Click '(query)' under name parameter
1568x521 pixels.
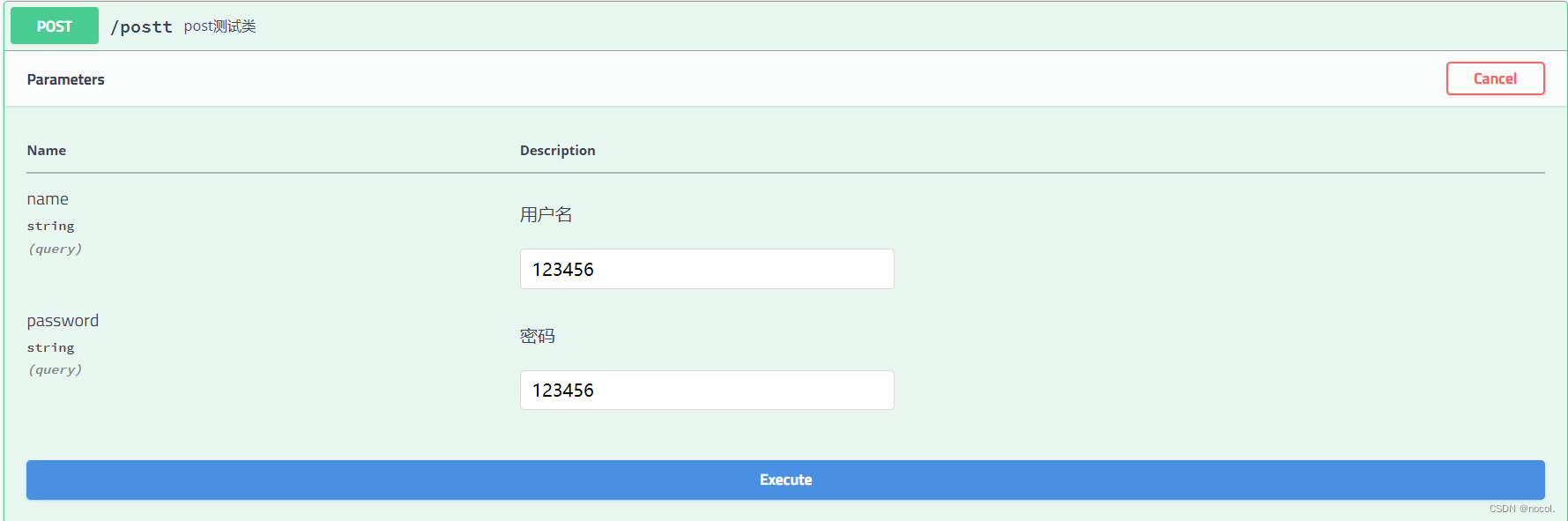[x=55, y=249]
